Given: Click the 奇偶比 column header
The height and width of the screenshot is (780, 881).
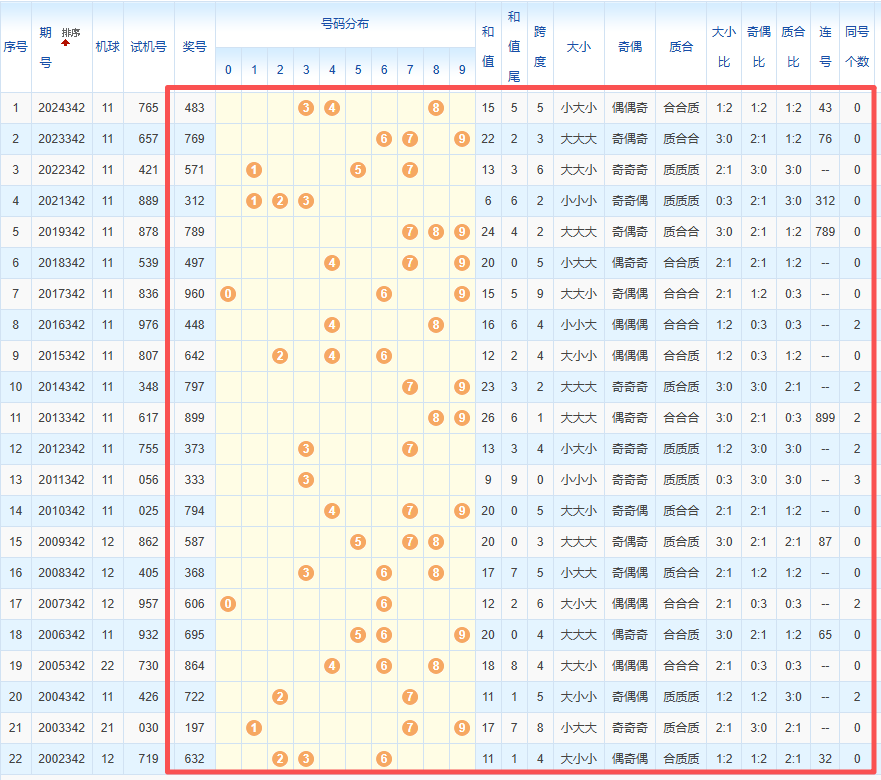Looking at the screenshot, I should (x=759, y=47).
